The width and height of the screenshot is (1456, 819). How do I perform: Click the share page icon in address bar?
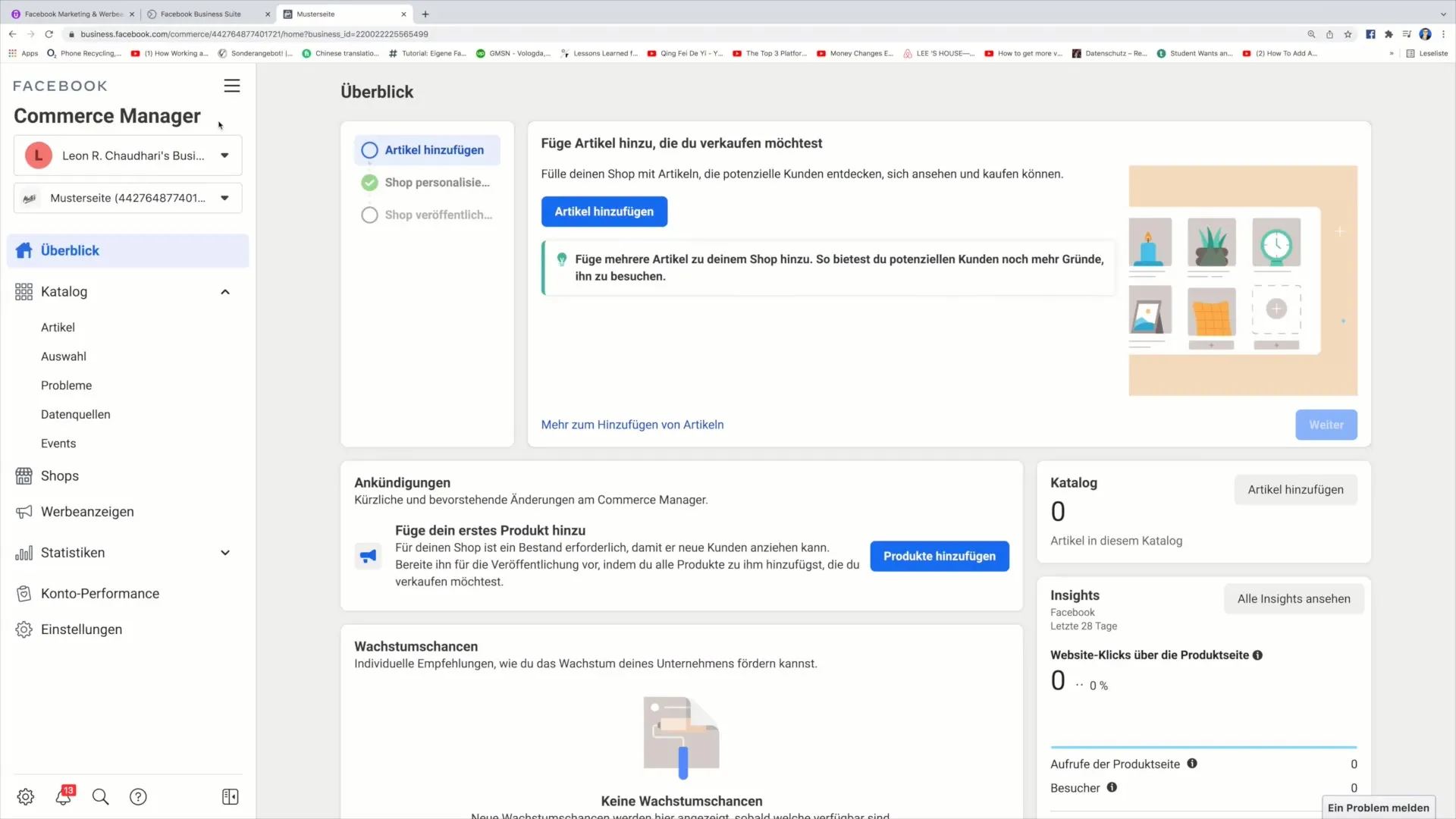pyautogui.click(x=1329, y=34)
